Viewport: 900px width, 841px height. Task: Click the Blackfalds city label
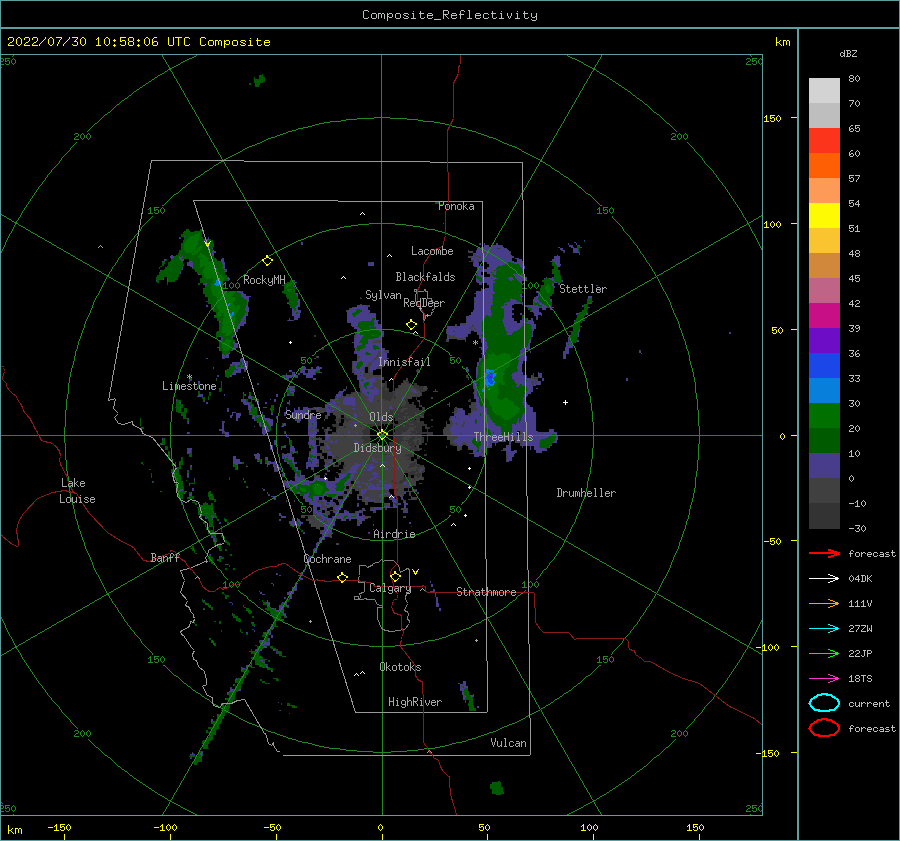point(425,277)
